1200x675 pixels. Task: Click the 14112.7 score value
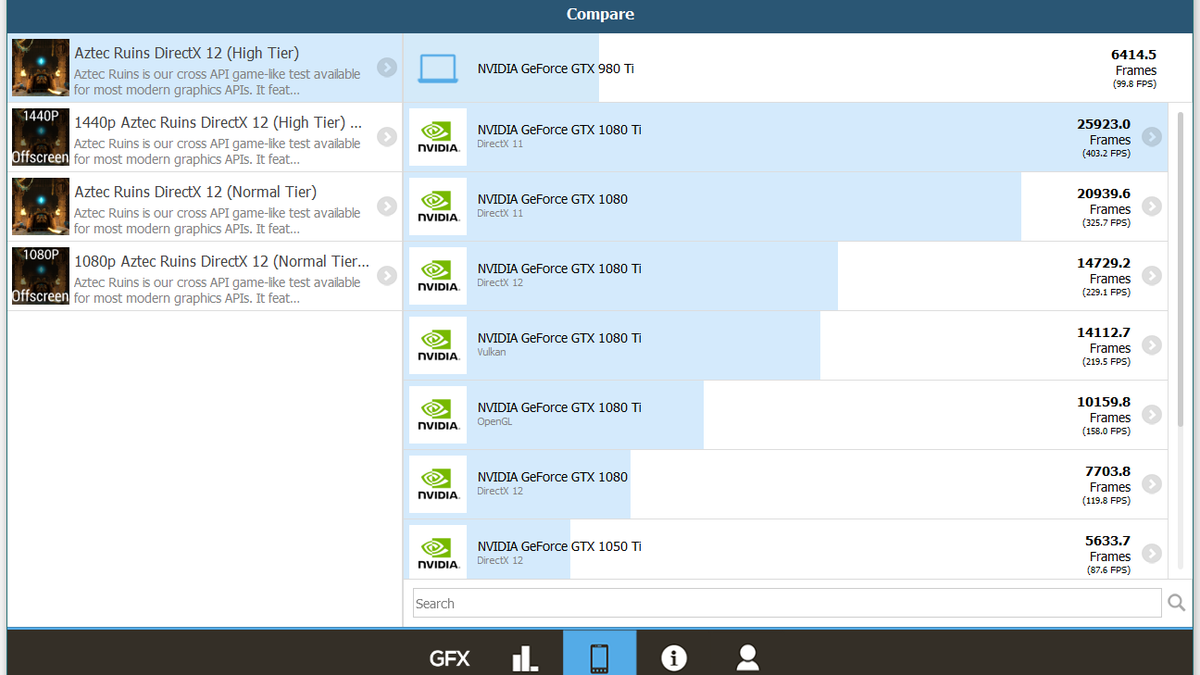pyautogui.click(x=1104, y=332)
